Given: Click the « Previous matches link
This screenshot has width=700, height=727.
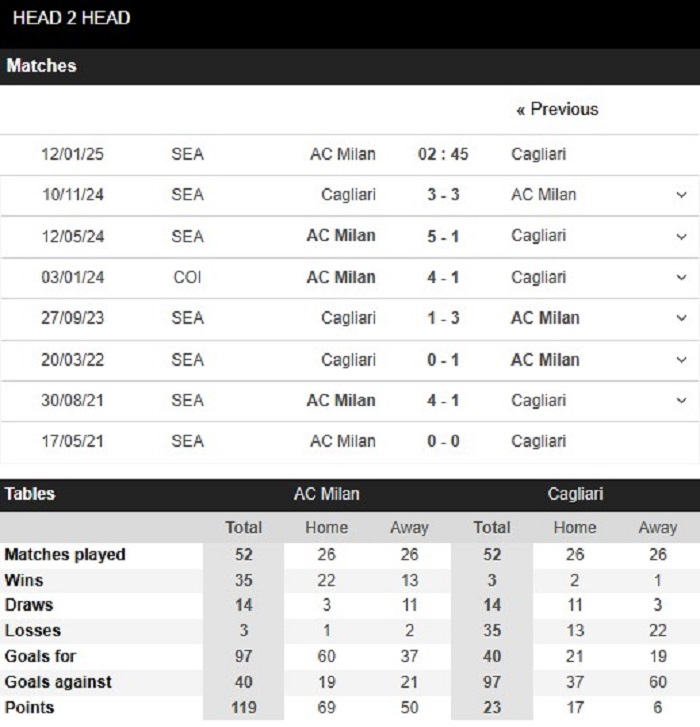Looking at the screenshot, I should [x=557, y=109].
